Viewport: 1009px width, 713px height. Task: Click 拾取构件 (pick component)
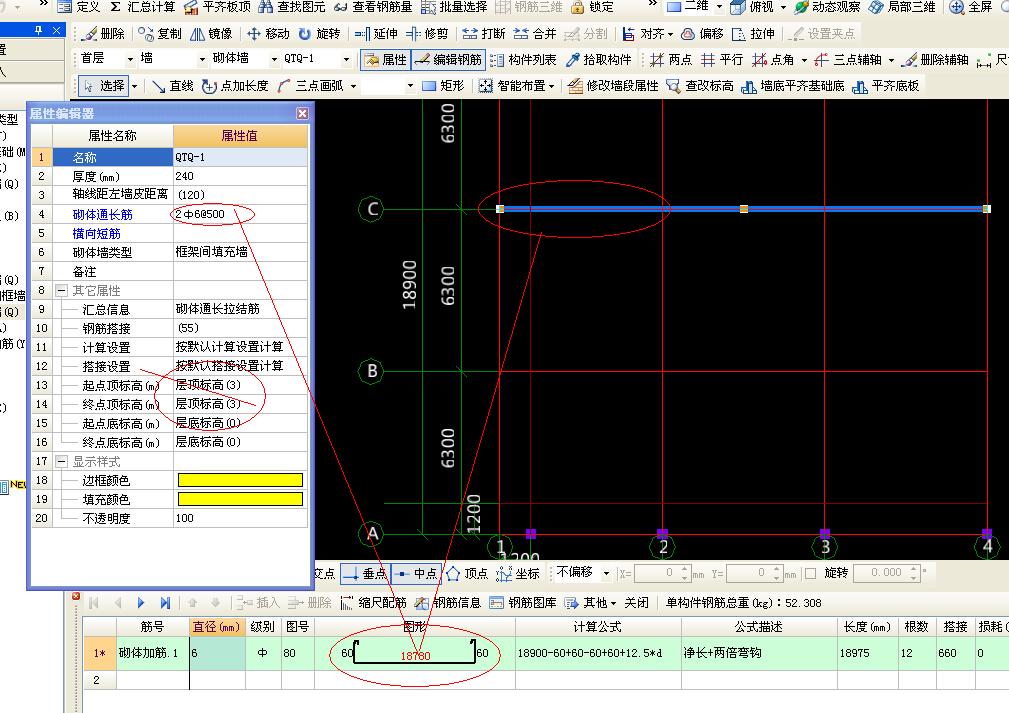point(598,60)
